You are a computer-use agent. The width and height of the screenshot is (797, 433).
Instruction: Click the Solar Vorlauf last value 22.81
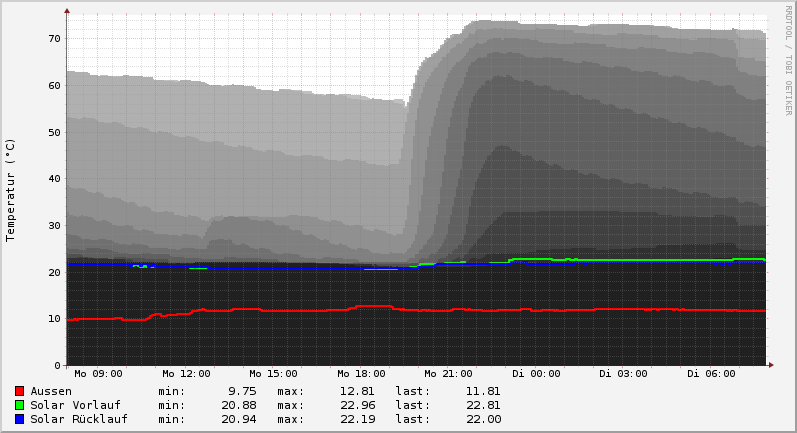coord(483,405)
